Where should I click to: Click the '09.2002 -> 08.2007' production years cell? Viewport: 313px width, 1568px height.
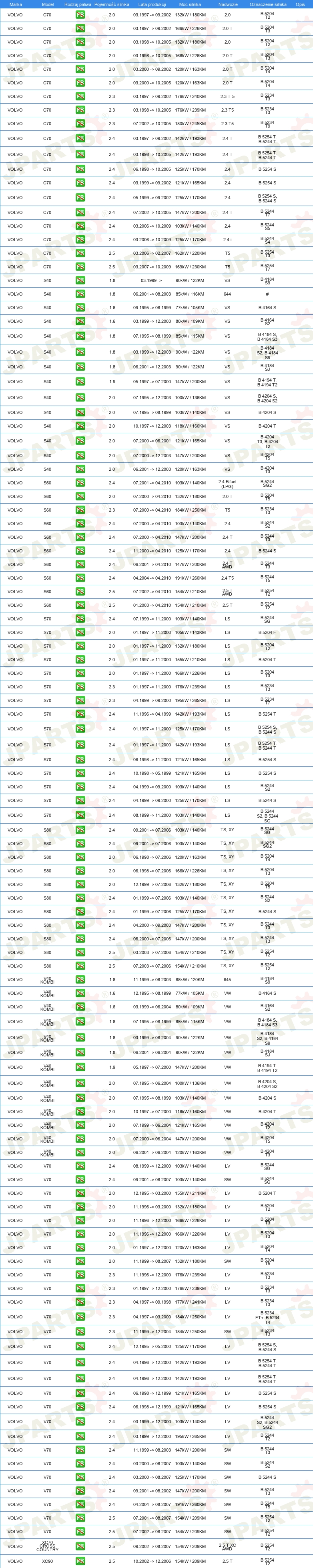click(x=152, y=1546)
